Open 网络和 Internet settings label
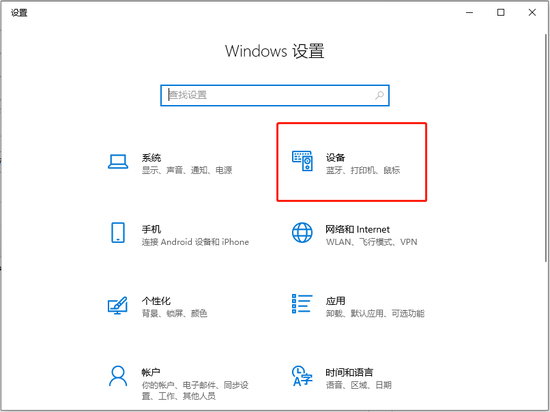The width and height of the screenshot is (550, 412). (357, 229)
